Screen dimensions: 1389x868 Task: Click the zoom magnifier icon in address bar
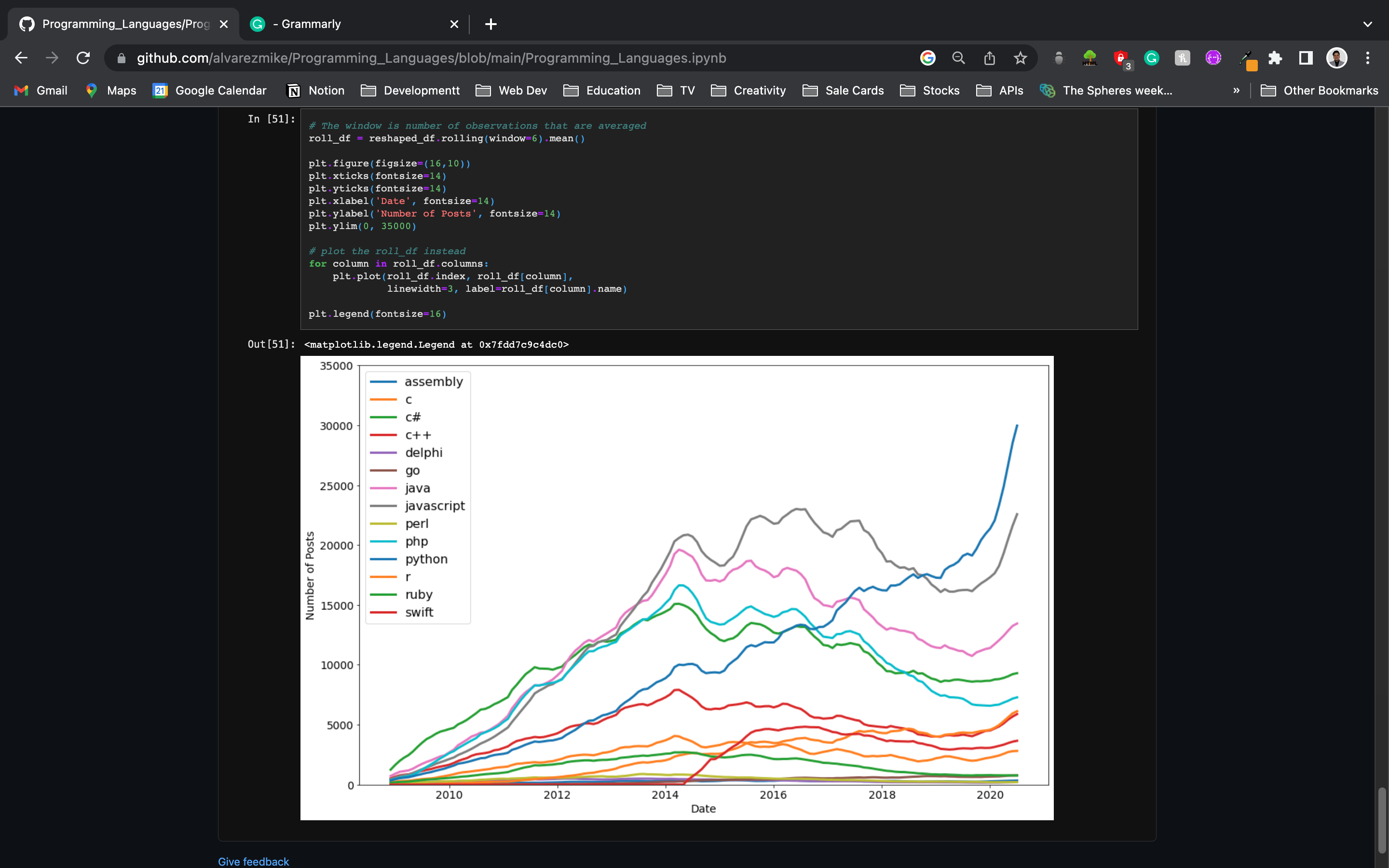tap(958, 58)
